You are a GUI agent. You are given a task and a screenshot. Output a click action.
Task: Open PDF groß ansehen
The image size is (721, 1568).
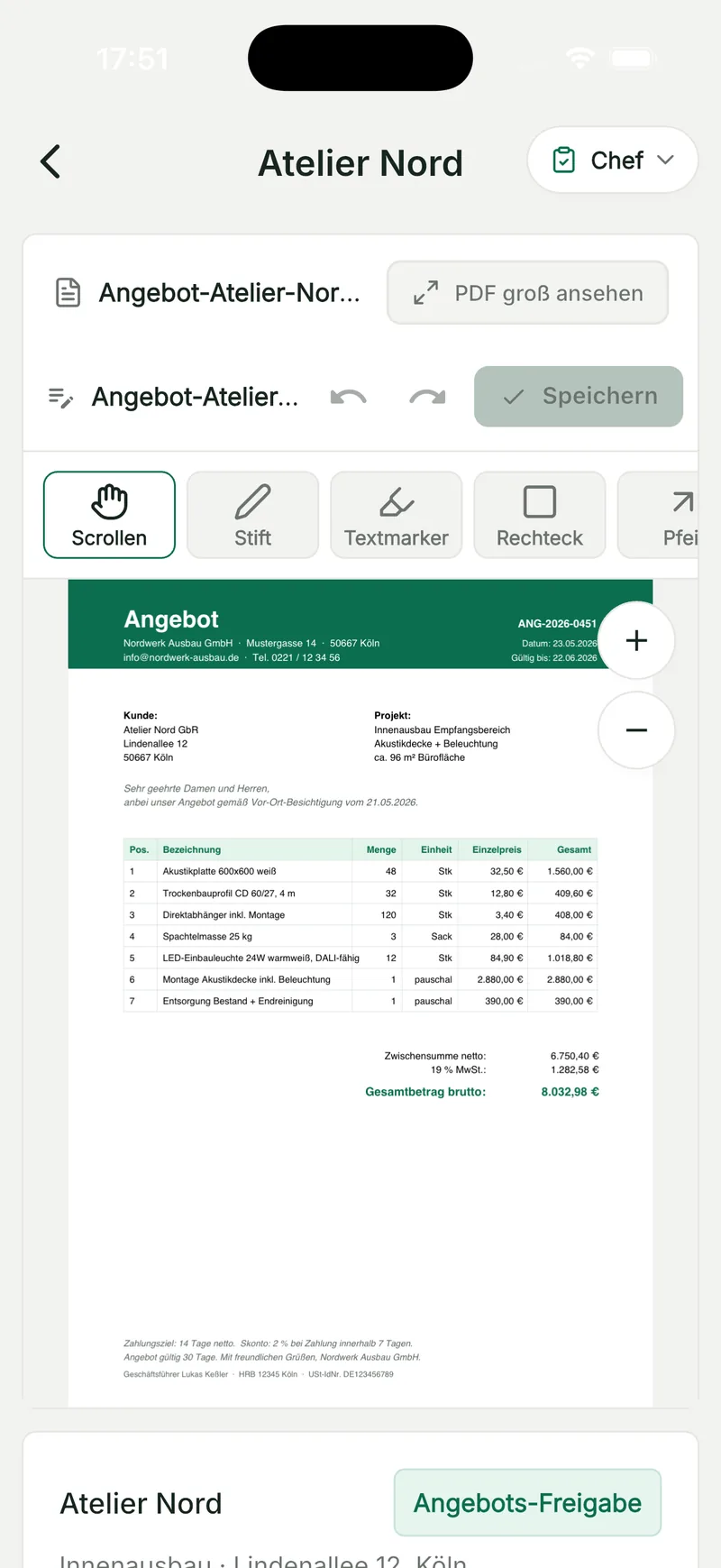pos(527,293)
